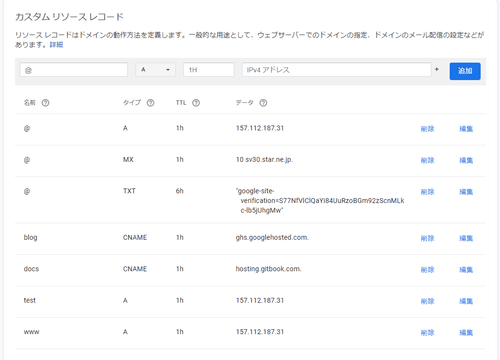This screenshot has height=360, width=500.
Task: Edit the TXT google-site-verification record
Action: coord(466,192)
